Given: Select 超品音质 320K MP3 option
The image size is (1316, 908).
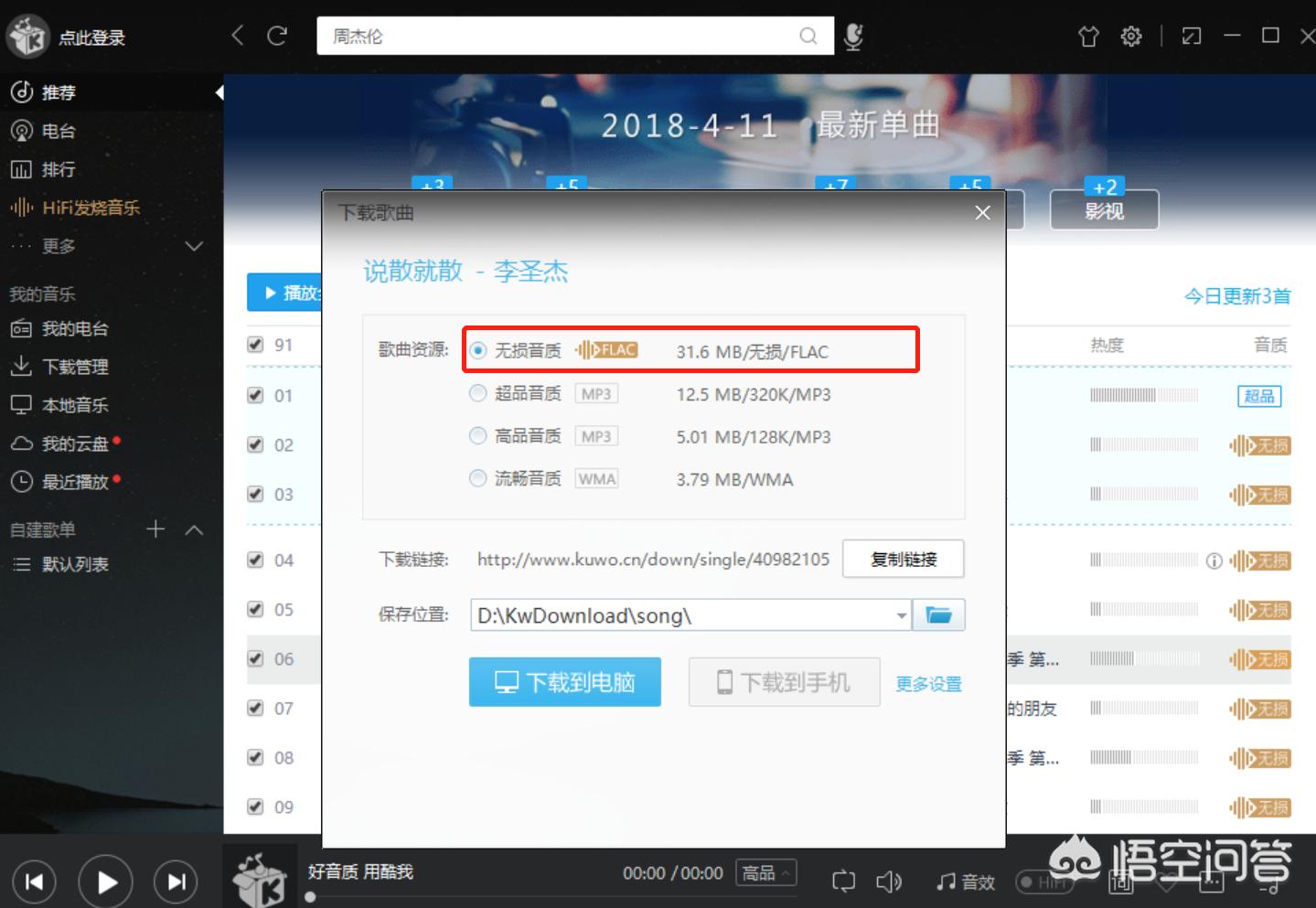Looking at the screenshot, I should click(x=477, y=393).
